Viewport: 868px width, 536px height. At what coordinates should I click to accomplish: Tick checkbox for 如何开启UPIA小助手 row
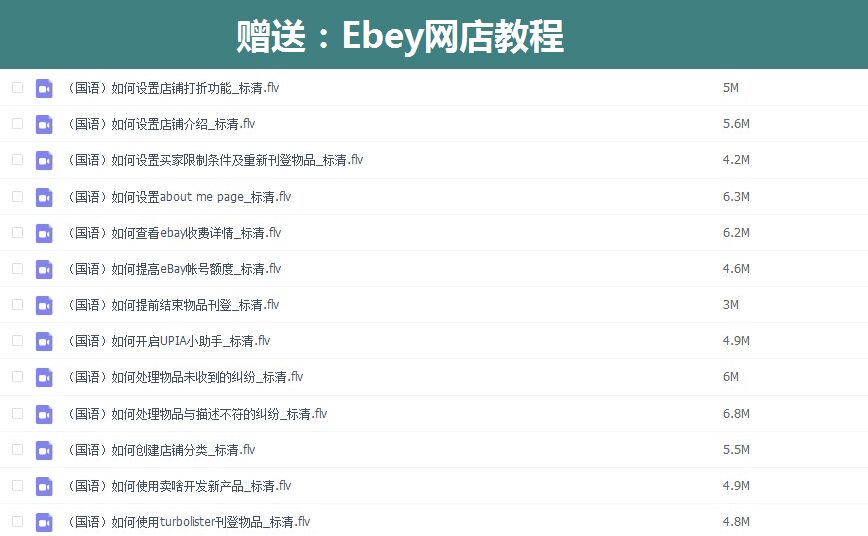(17, 341)
